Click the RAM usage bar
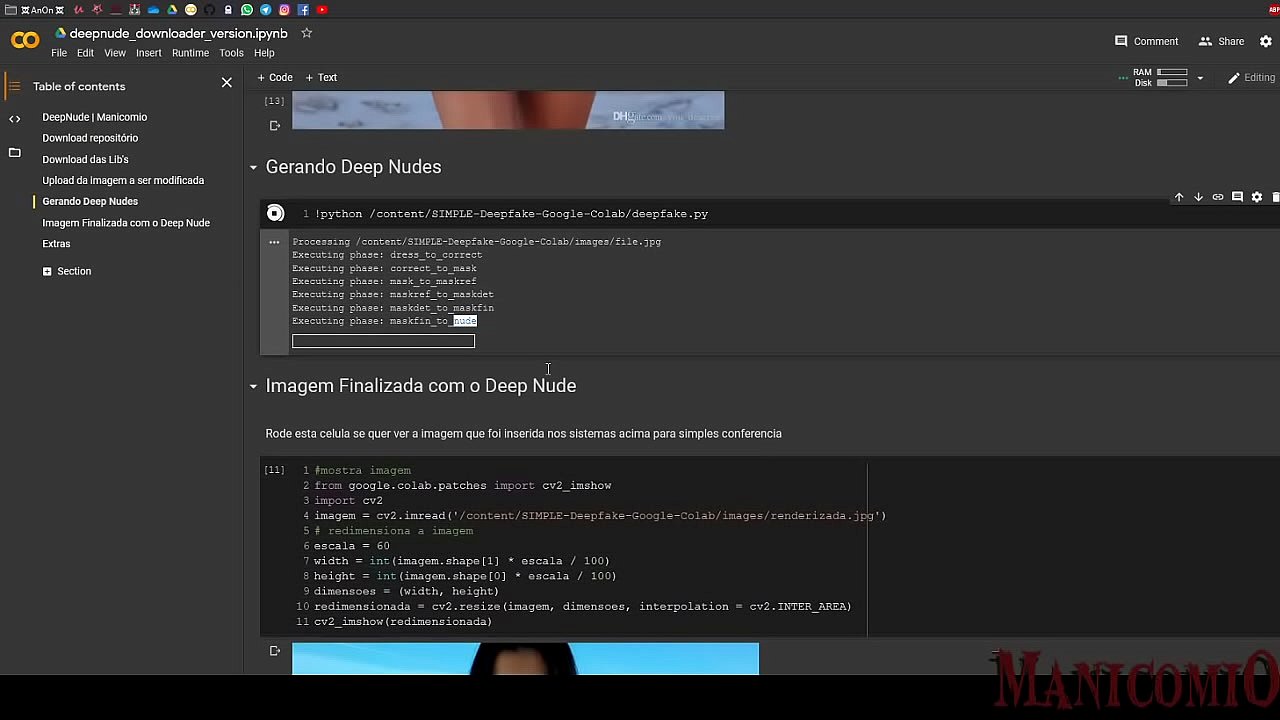 [1172, 73]
